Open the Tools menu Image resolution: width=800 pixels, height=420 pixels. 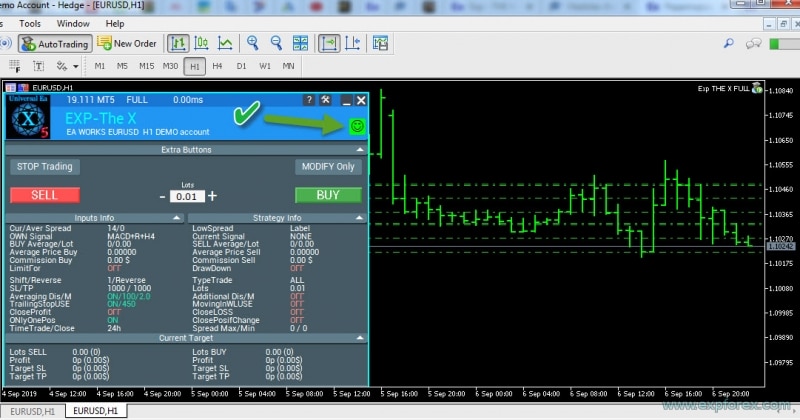pos(30,22)
